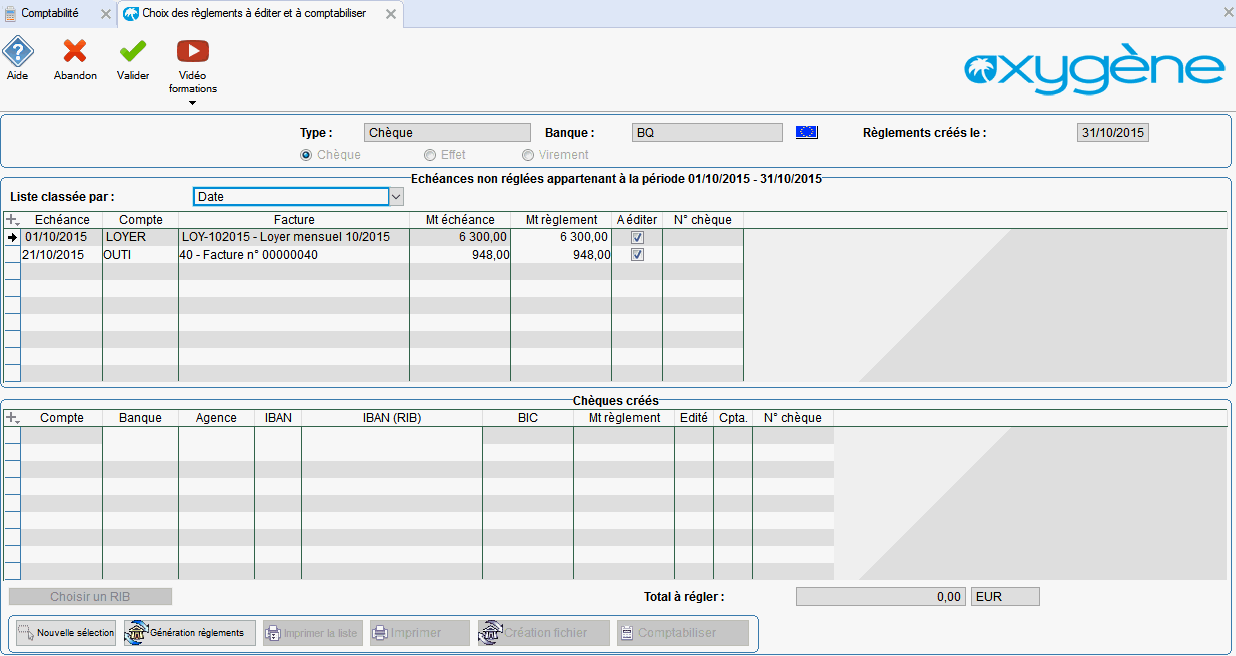Click the Banque header in Chèques créés
Image resolution: width=1236 pixels, height=656 pixels.
coord(140,418)
